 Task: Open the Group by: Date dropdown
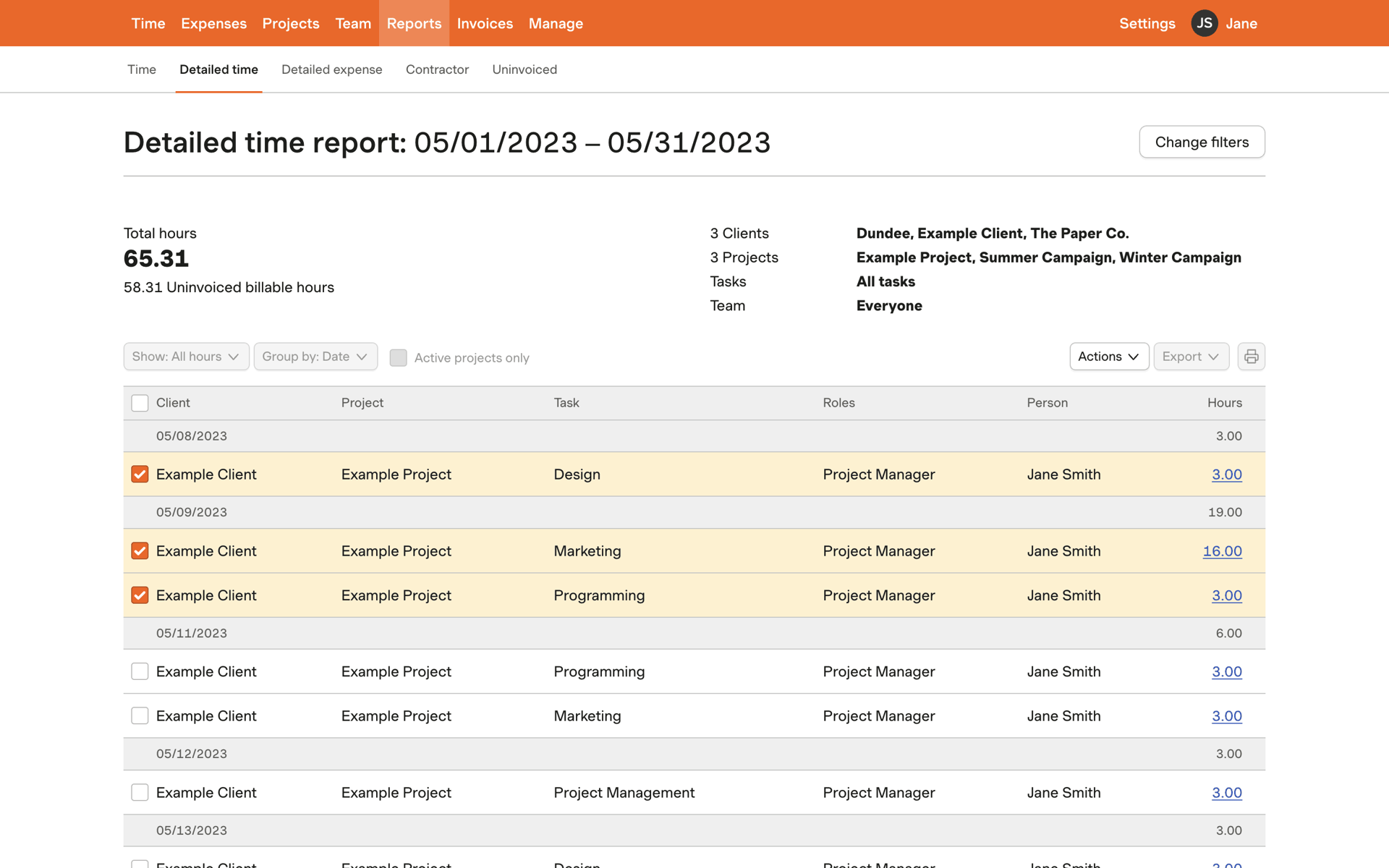(315, 357)
